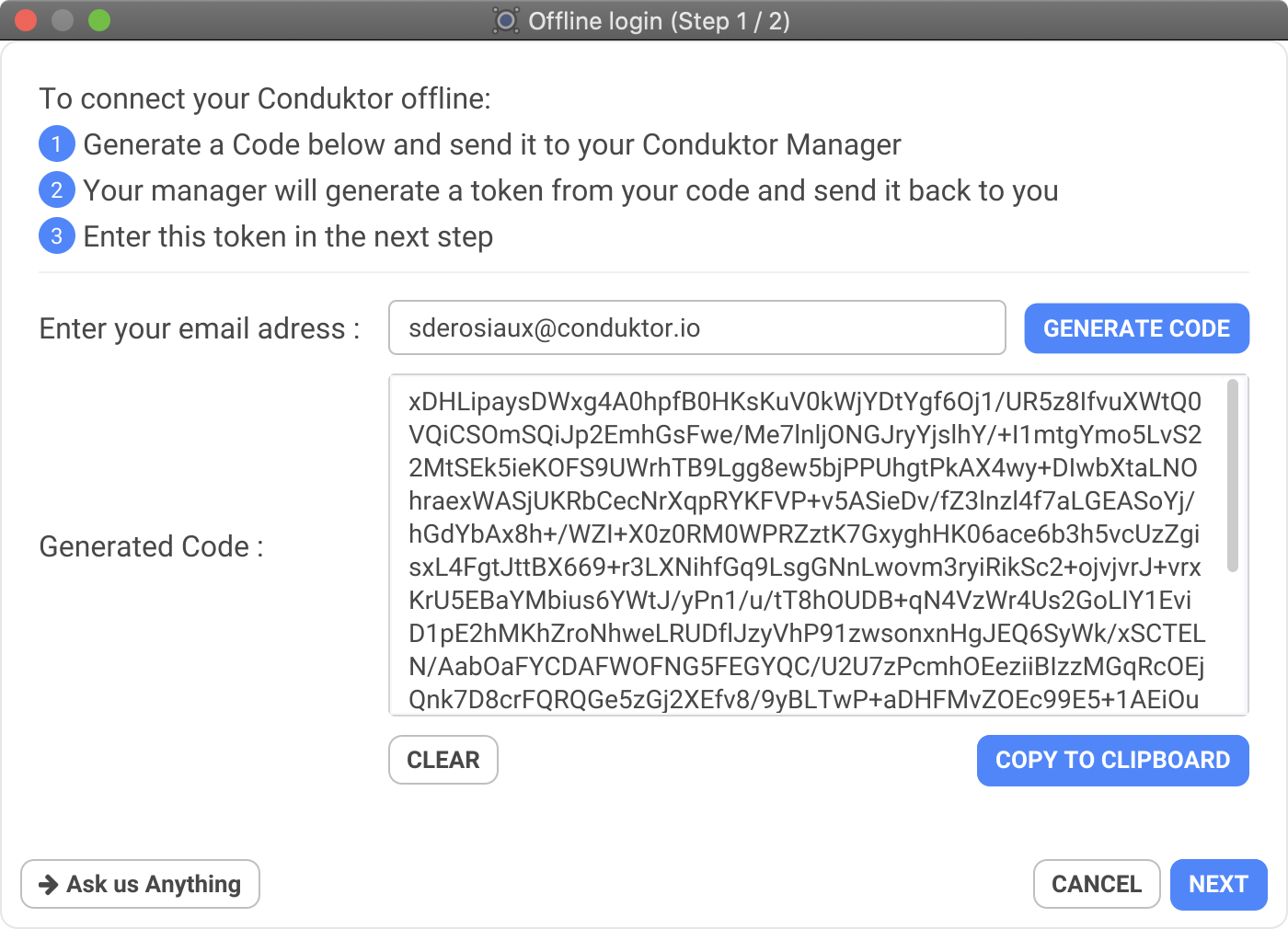
Task: Click the blue step 3 circle badge
Action: click(57, 236)
